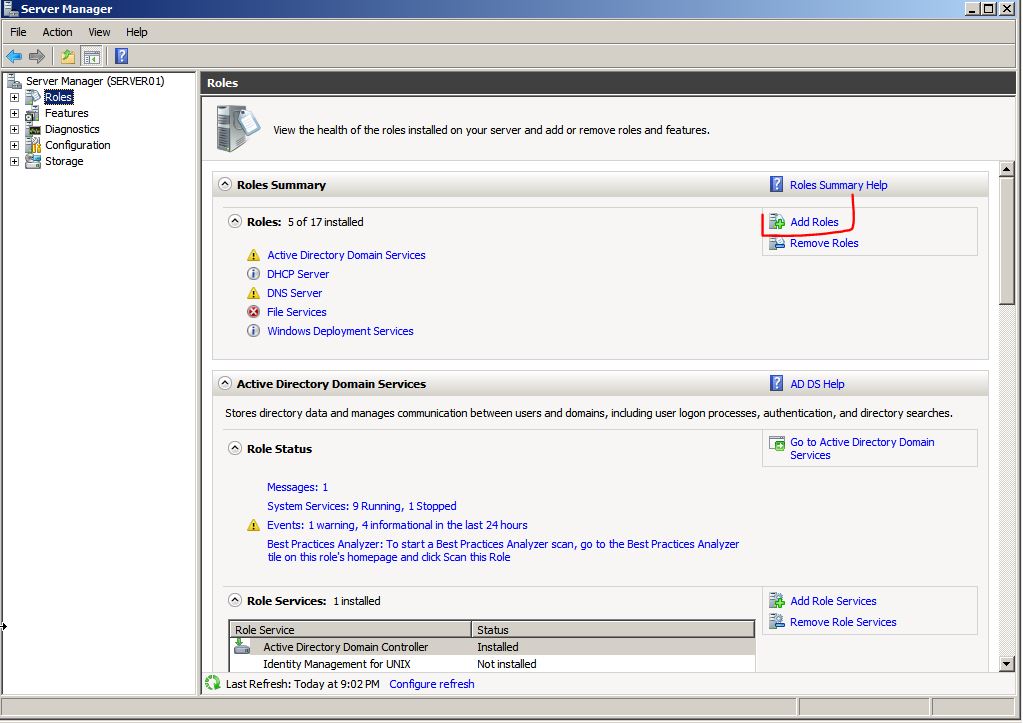The image size is (1023, 723).
Task: Click the Roles node icon in tree
Action: (x=33, y=97)
